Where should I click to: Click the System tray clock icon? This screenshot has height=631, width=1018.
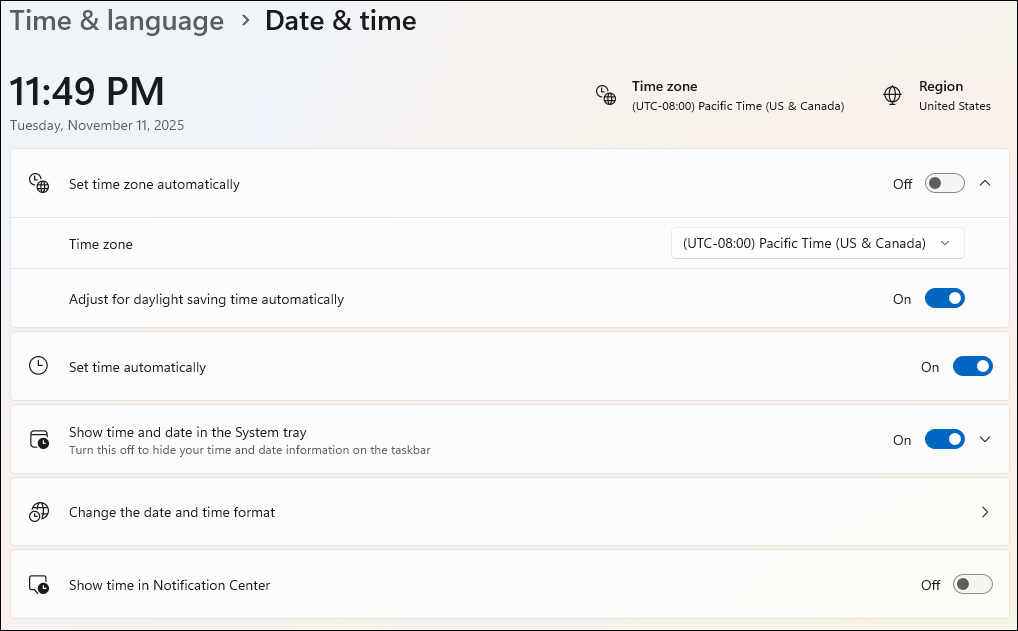(38, 439)
